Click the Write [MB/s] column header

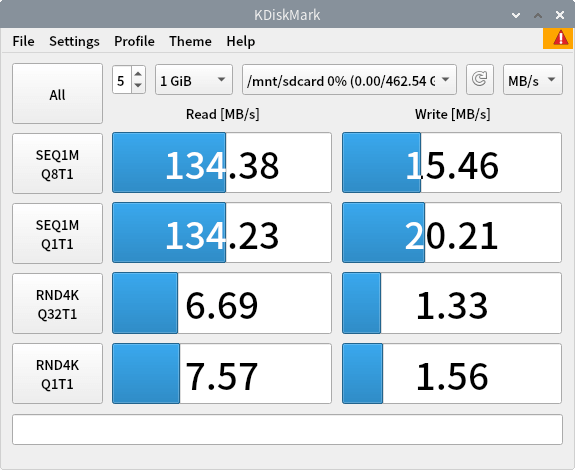(x=453, y=114)
